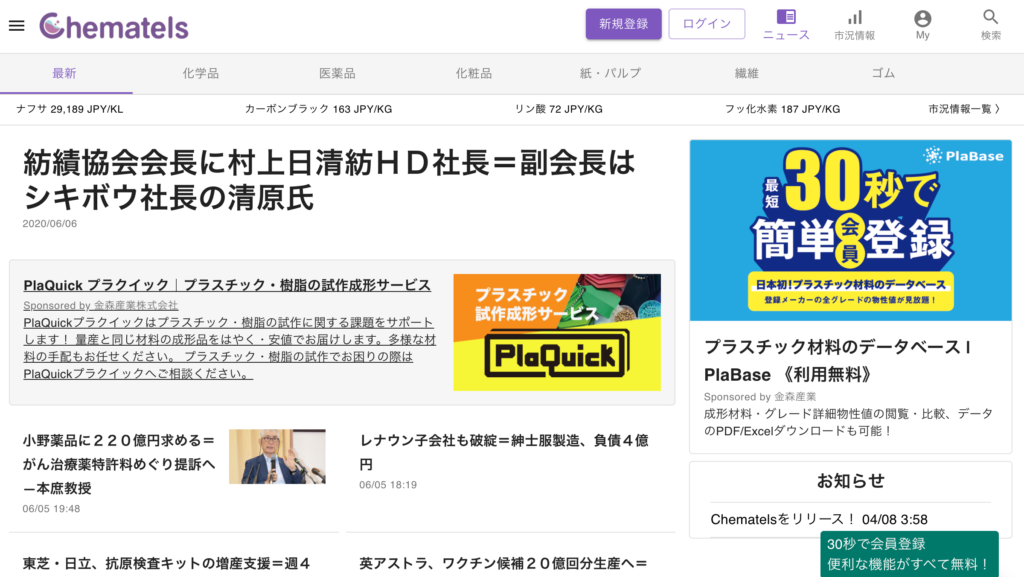Open the 小野薬品に220億円 article
1024x577 pixels.
point(119,464)
